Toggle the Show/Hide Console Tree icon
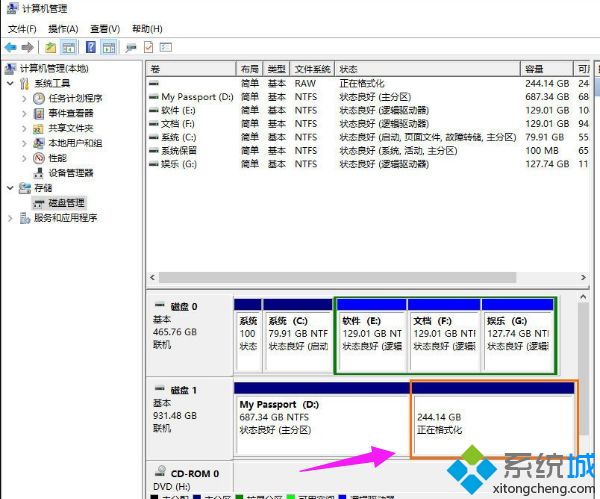Viewport: 600px width, 499px height. point(69,47)
